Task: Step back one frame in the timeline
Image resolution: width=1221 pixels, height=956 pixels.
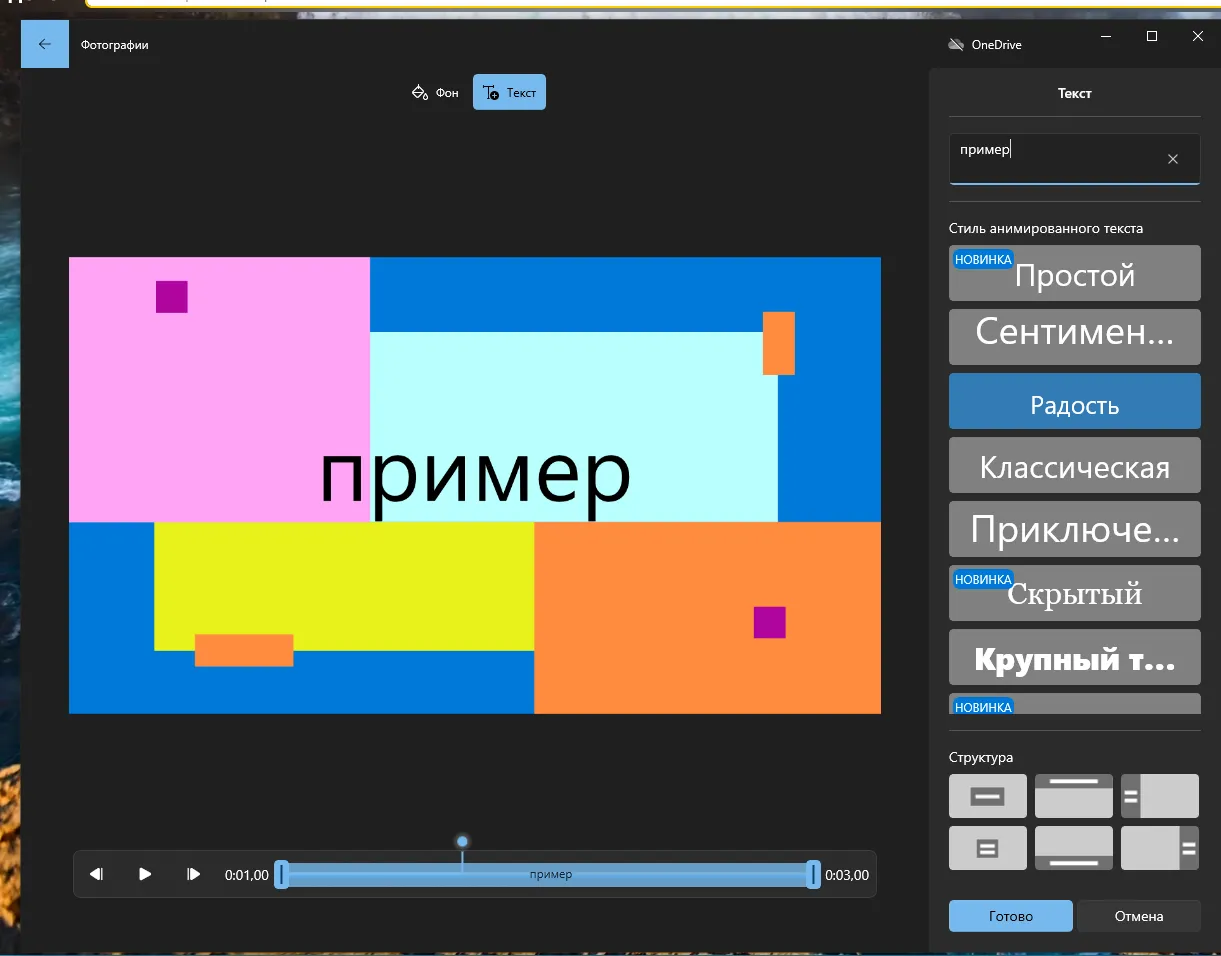Action: [96, 874]
